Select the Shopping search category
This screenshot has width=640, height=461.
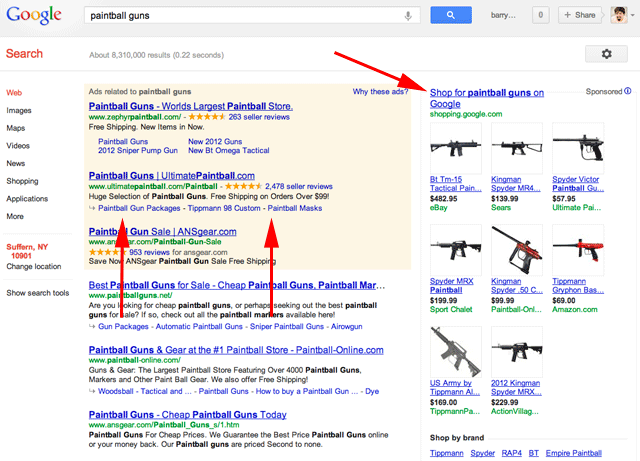point(22,181)
